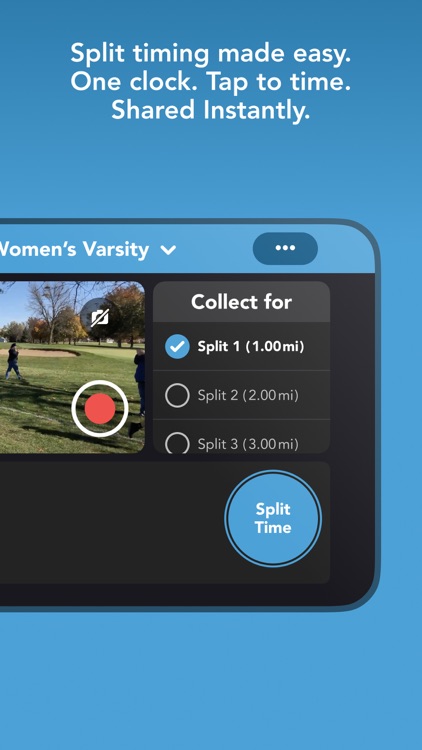Start recording with the red record button
Screen dimensions: 422x750
(x=100, y=408)
